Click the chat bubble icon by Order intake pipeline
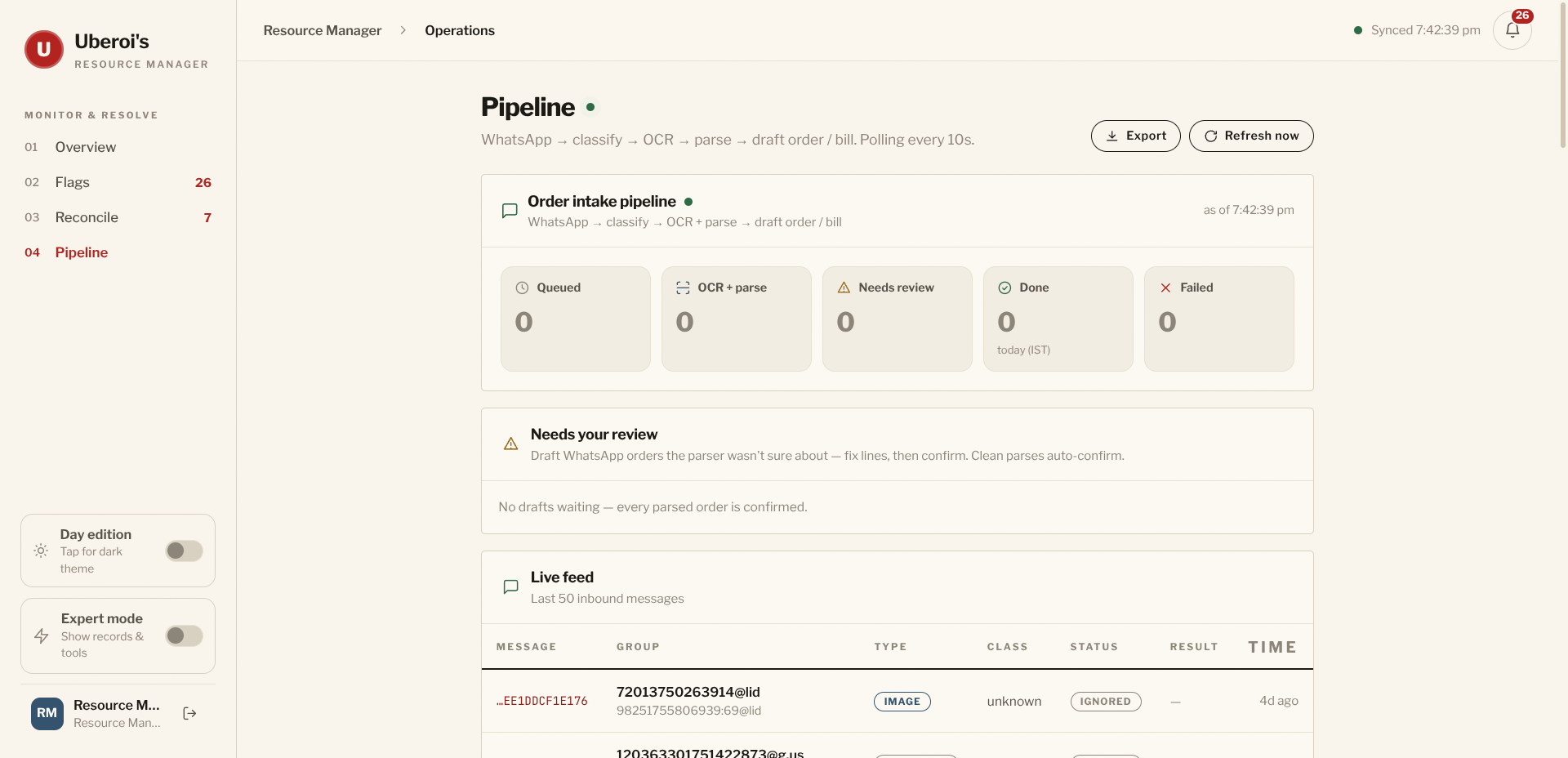This screenshot has width=1568, height=758. 510,211
